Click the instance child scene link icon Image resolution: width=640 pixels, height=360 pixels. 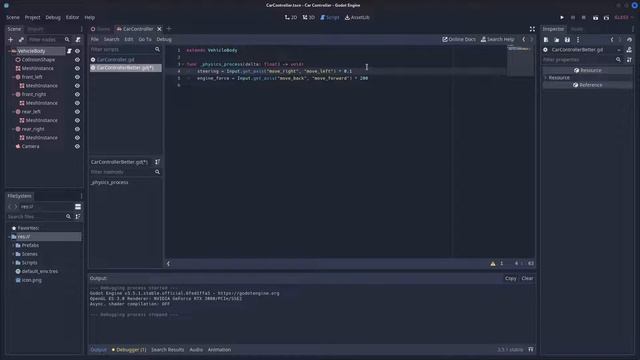pyautogui.click(x=21, y=40)
